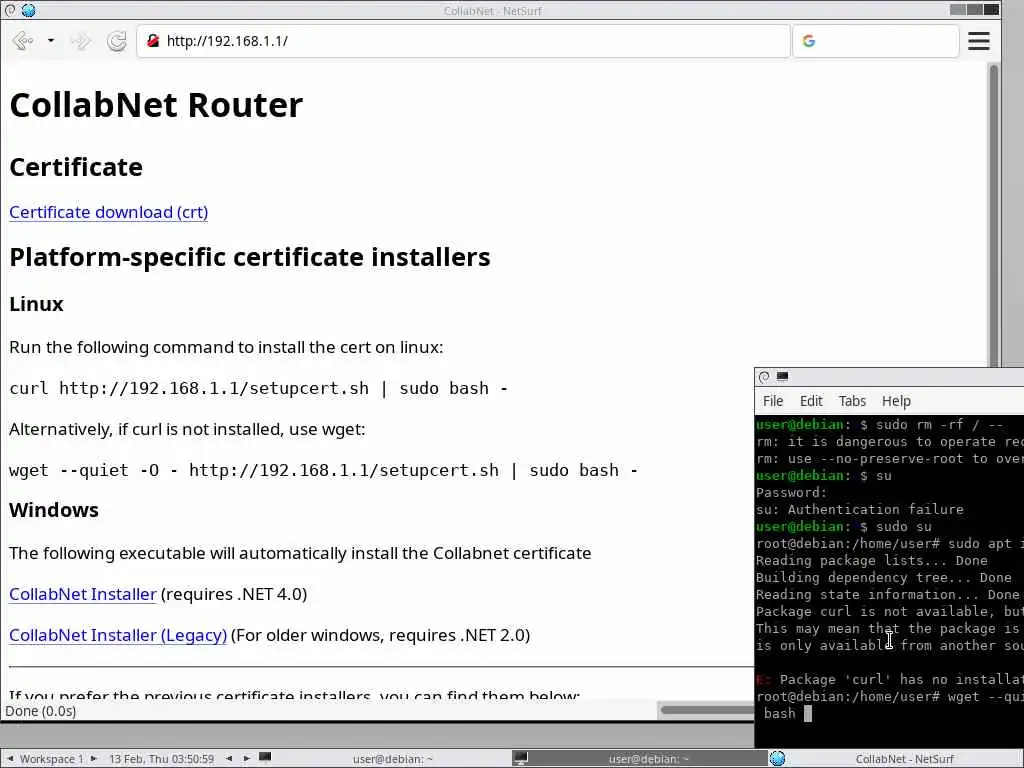Click the 'Reading package lists... Done' terminal line
Screen dimensions: 1024x768
click(x=871, y=560)
